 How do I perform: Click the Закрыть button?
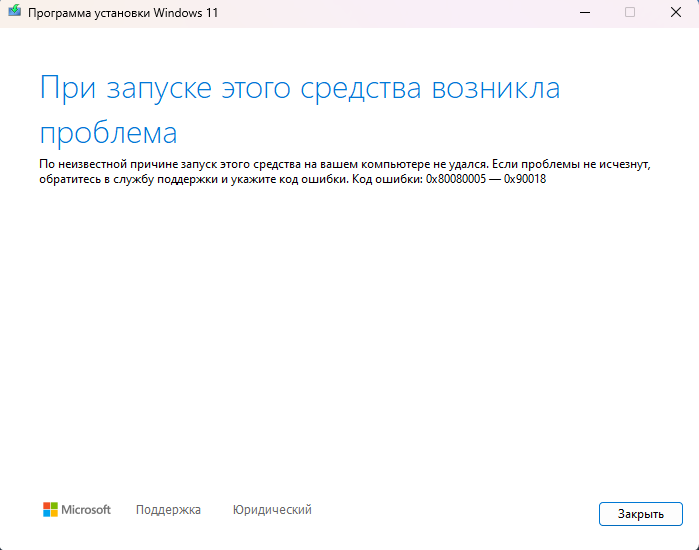pos(641,514)
